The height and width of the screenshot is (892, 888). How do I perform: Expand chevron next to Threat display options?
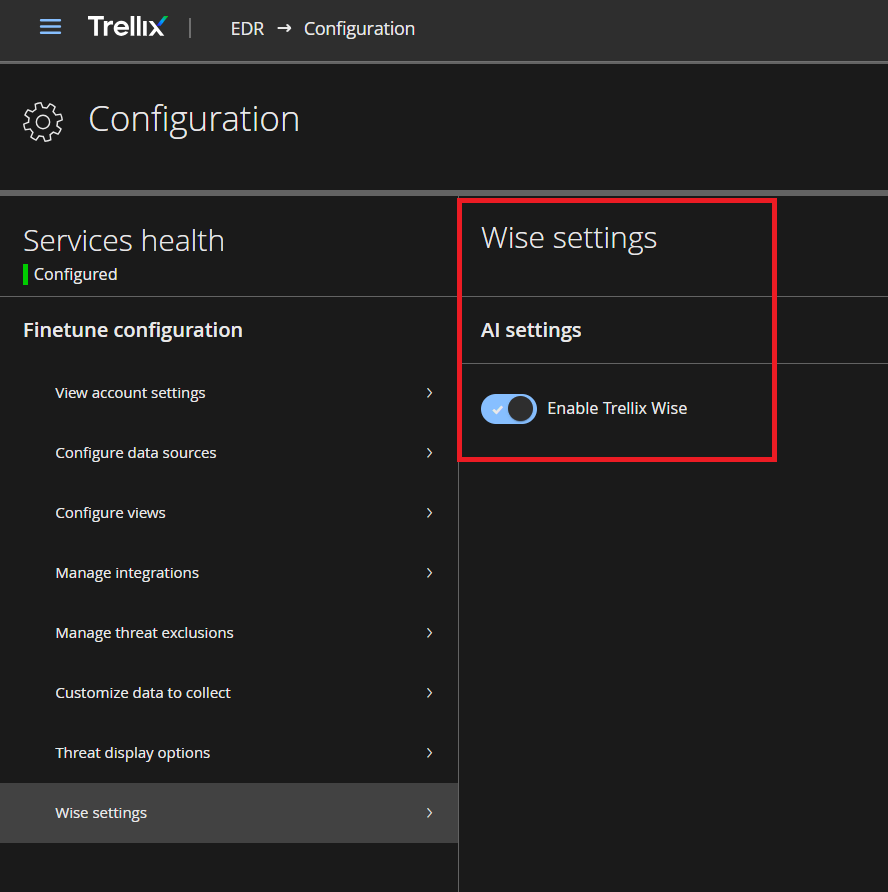[x=429, y=753]
